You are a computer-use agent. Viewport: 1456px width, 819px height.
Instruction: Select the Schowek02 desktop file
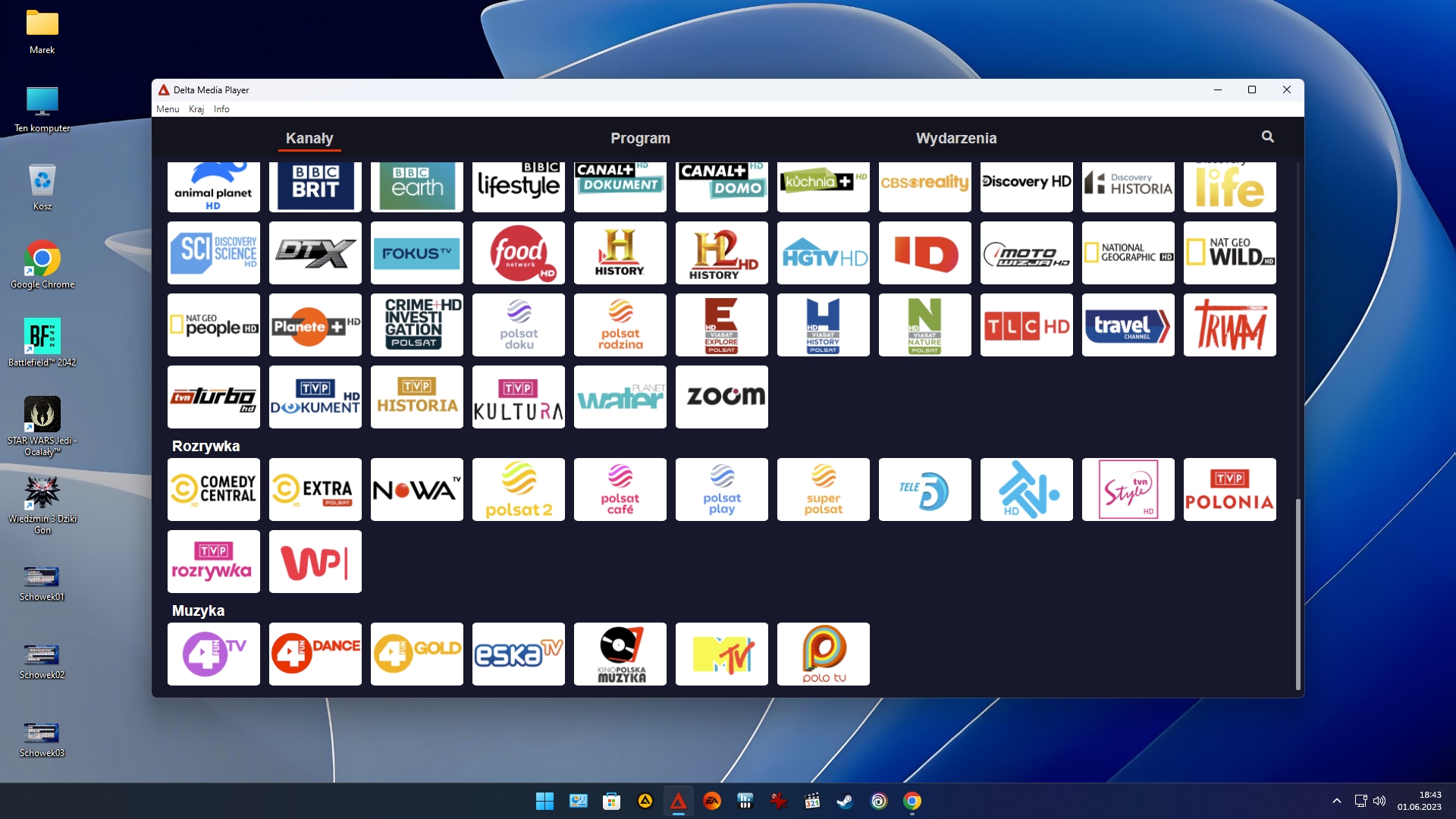42,661
